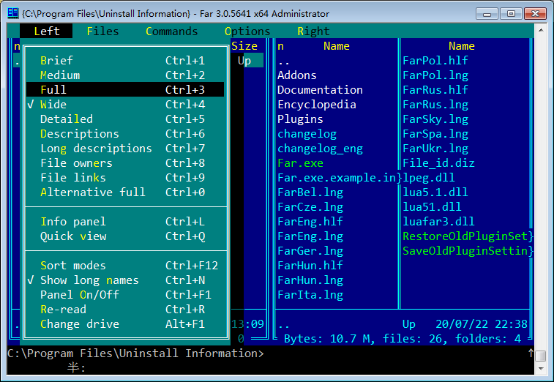Viewport: 554px width, 382px height.
Task: Select Sort modes menu entry
Action: tap(125, 265)
